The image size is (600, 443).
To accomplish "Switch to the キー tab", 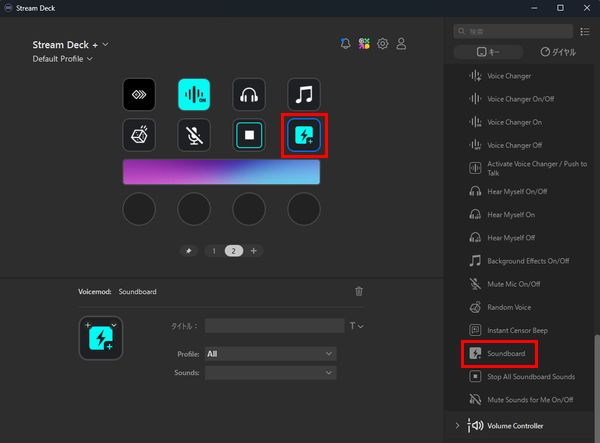I will [488, 52].
